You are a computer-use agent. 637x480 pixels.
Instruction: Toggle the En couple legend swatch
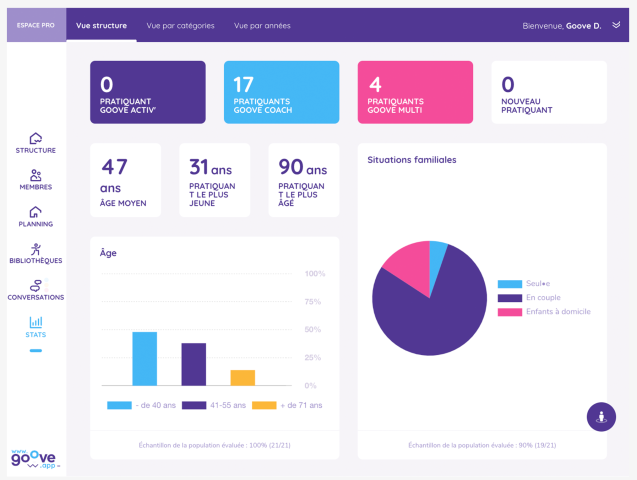click(x=510, y=298)
